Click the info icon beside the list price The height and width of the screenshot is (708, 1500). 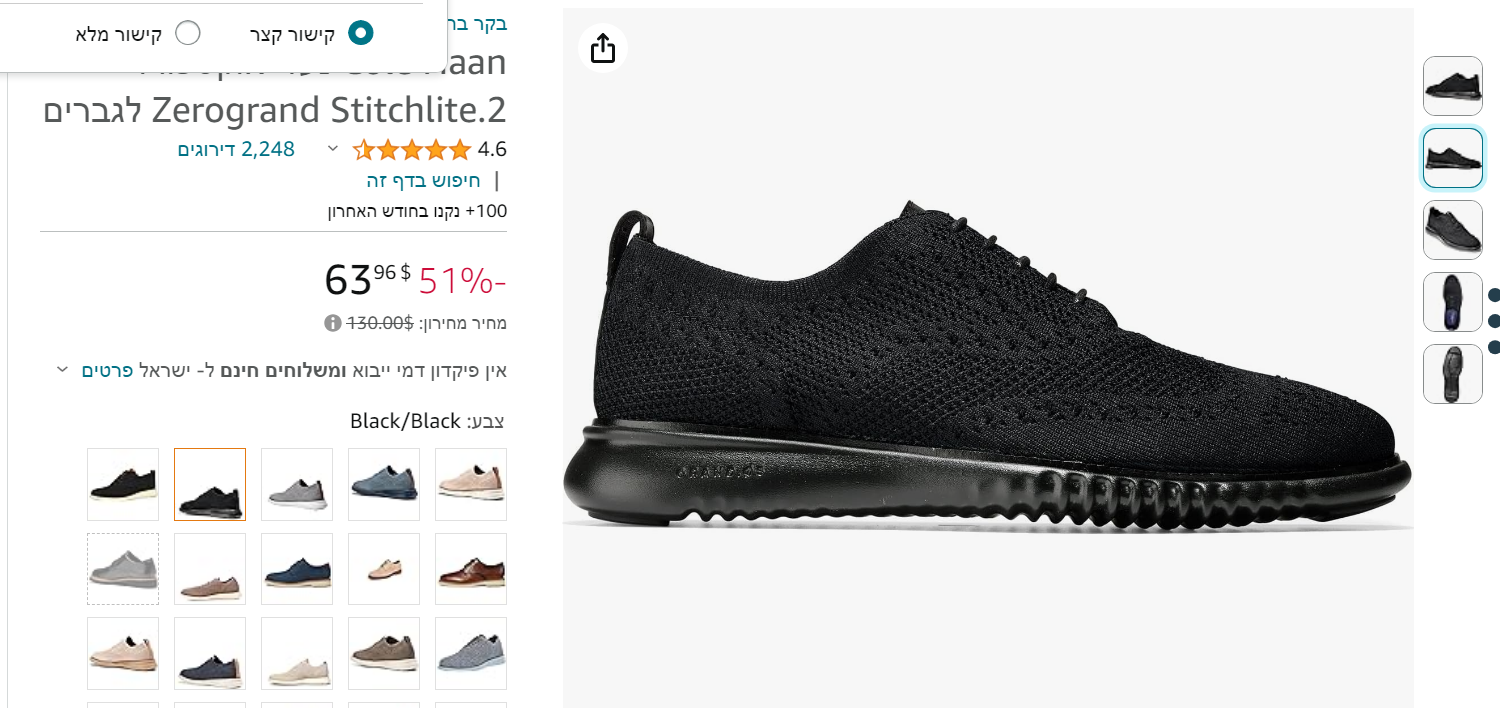coord(333,323)
